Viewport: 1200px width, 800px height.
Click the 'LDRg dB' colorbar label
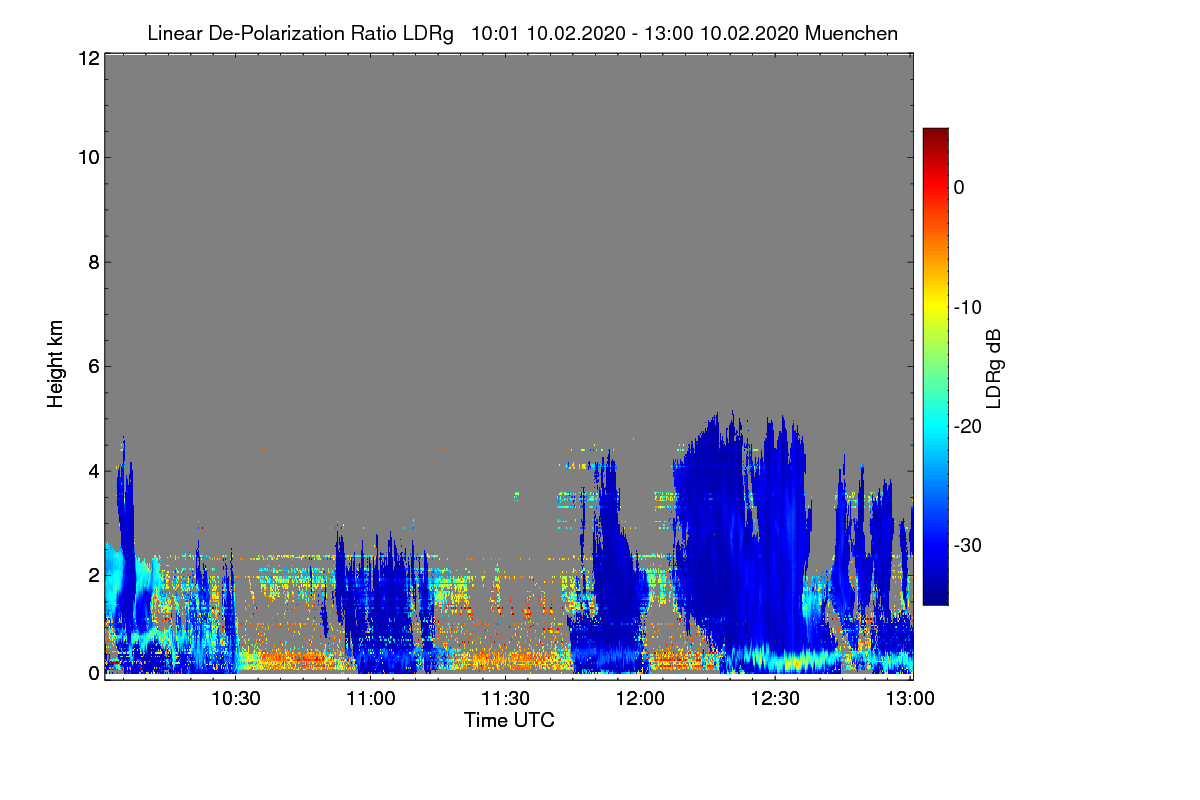(993, 368)
